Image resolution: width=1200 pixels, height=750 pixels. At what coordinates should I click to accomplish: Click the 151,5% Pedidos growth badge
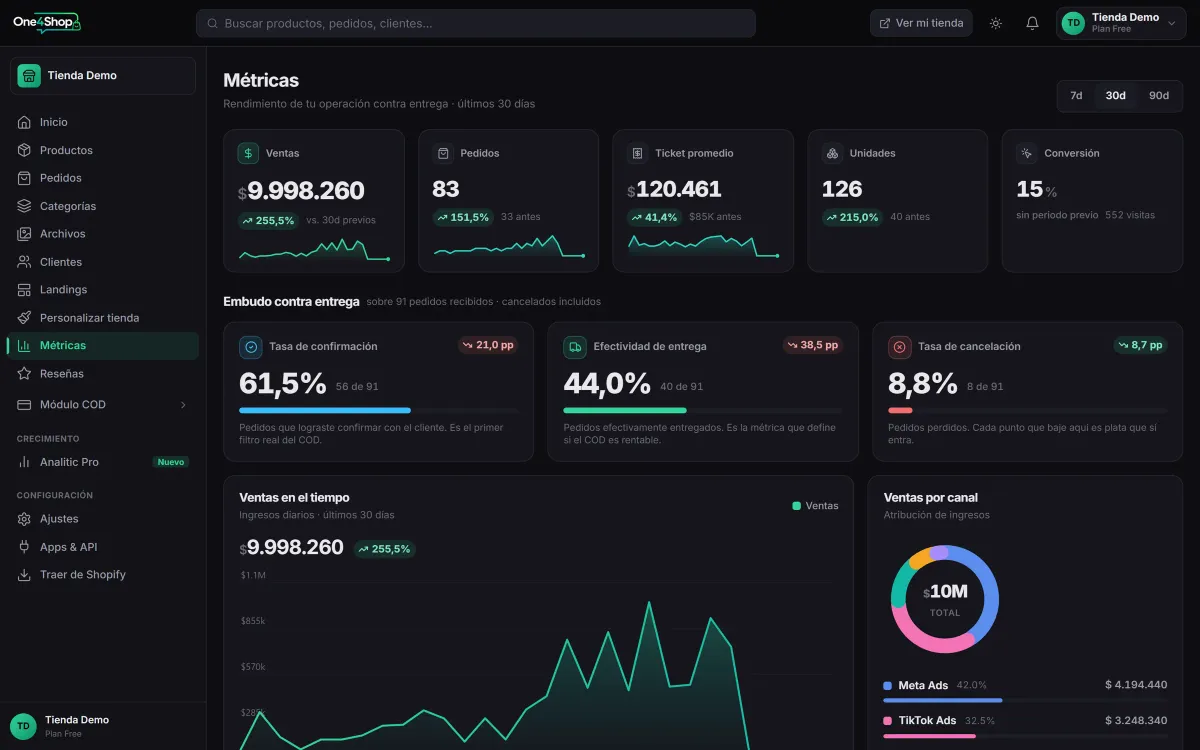coord(463,217)
